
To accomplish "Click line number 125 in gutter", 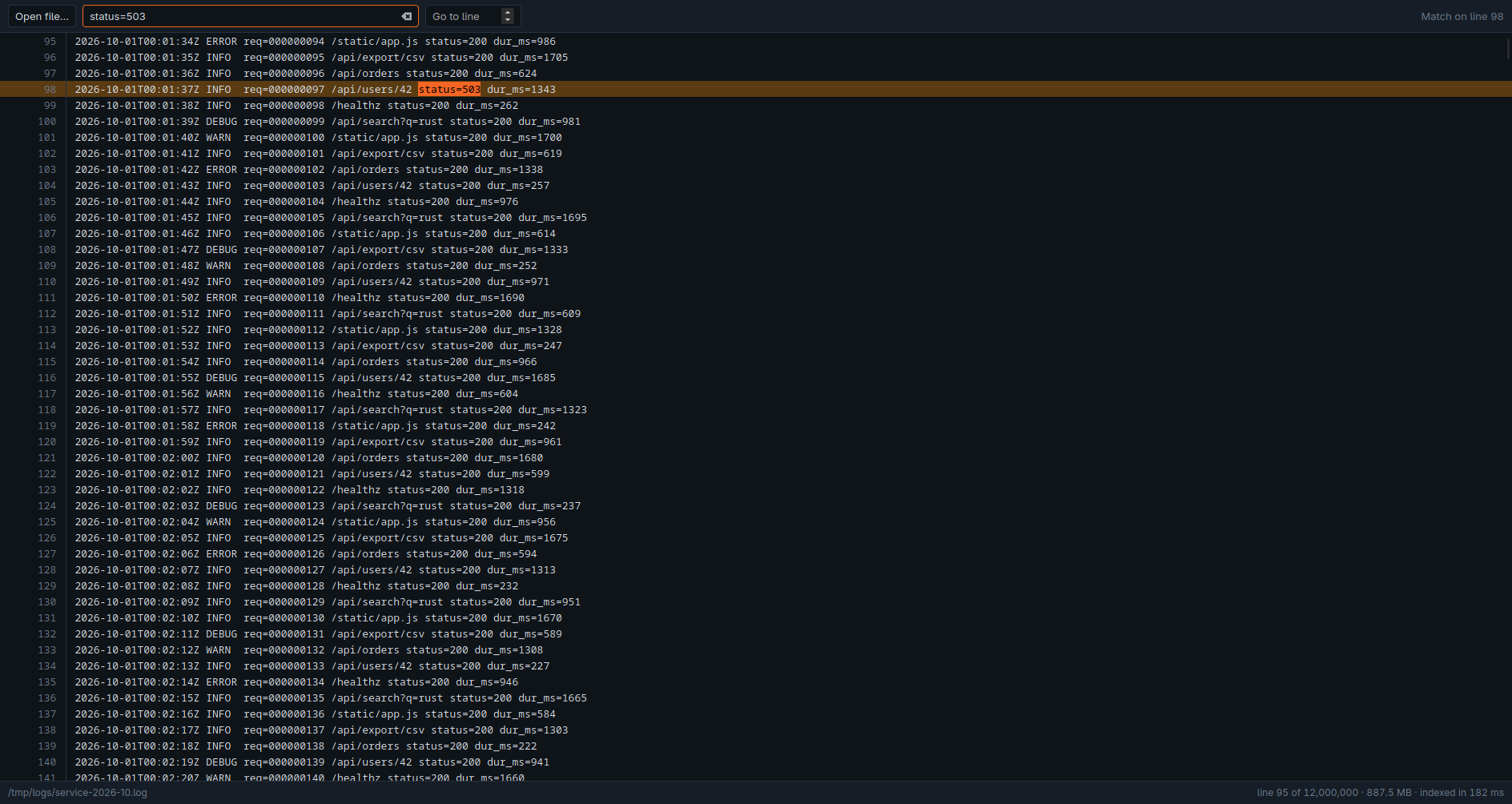I will [47, 522].
